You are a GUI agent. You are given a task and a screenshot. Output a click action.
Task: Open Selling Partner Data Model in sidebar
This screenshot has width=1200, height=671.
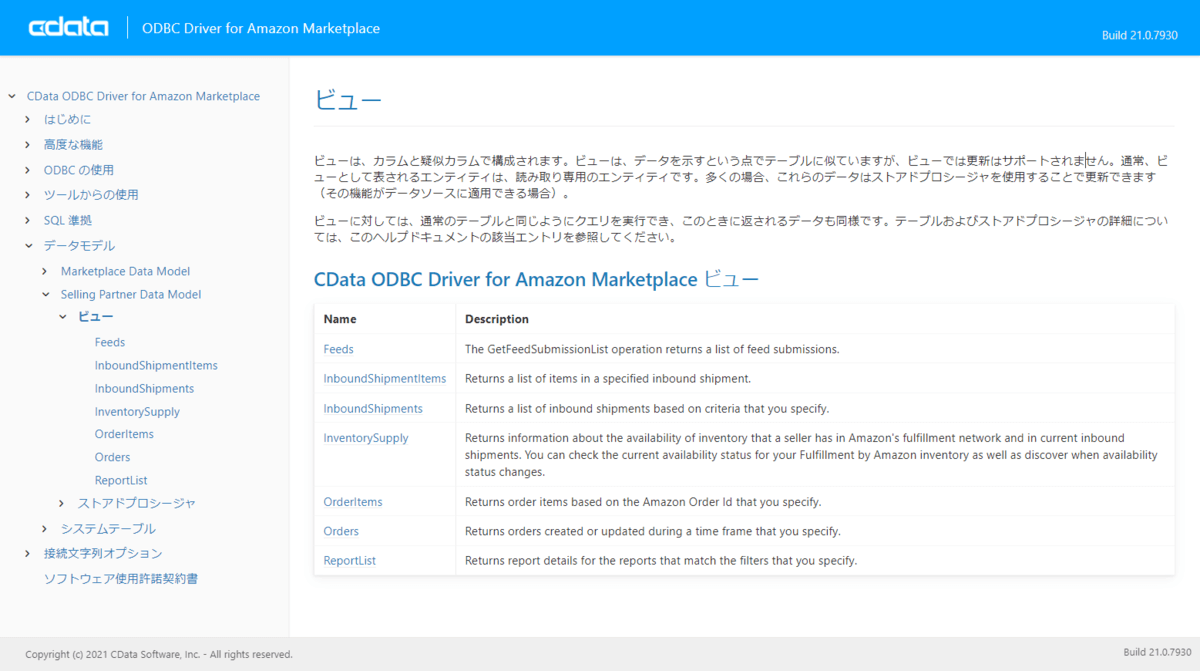click(x=131, y=295)
